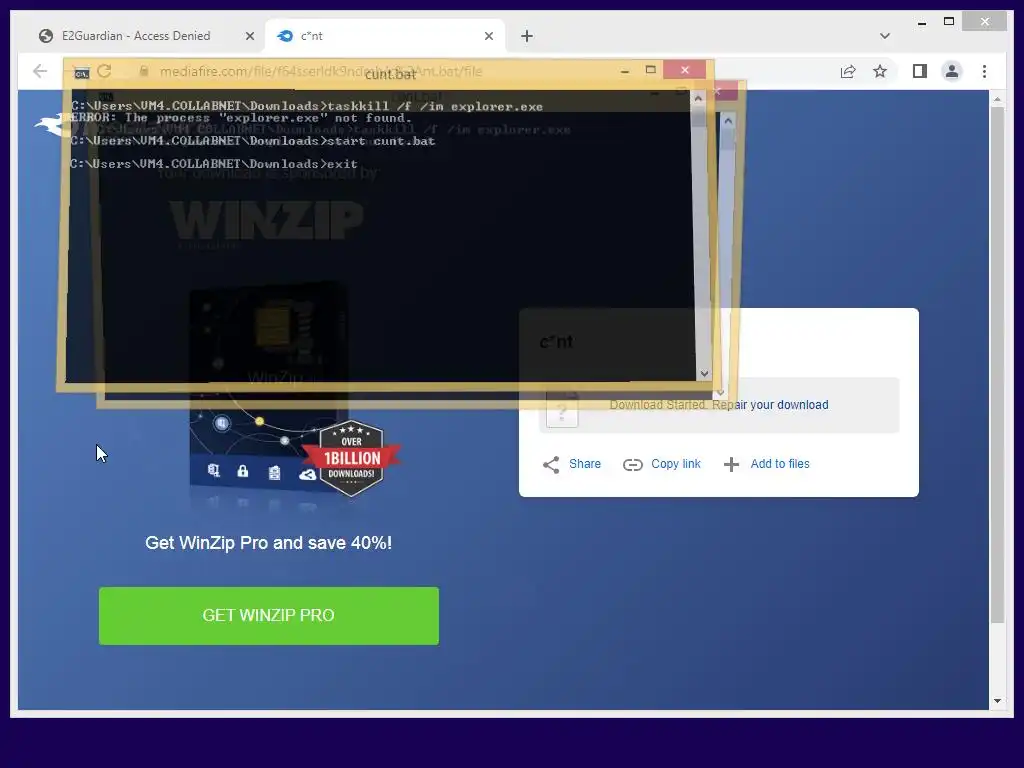The height and width of the screenshot is (768, 1024).
Task: Click the cunt.bat console title bar icon
Action: coord(81,73)
